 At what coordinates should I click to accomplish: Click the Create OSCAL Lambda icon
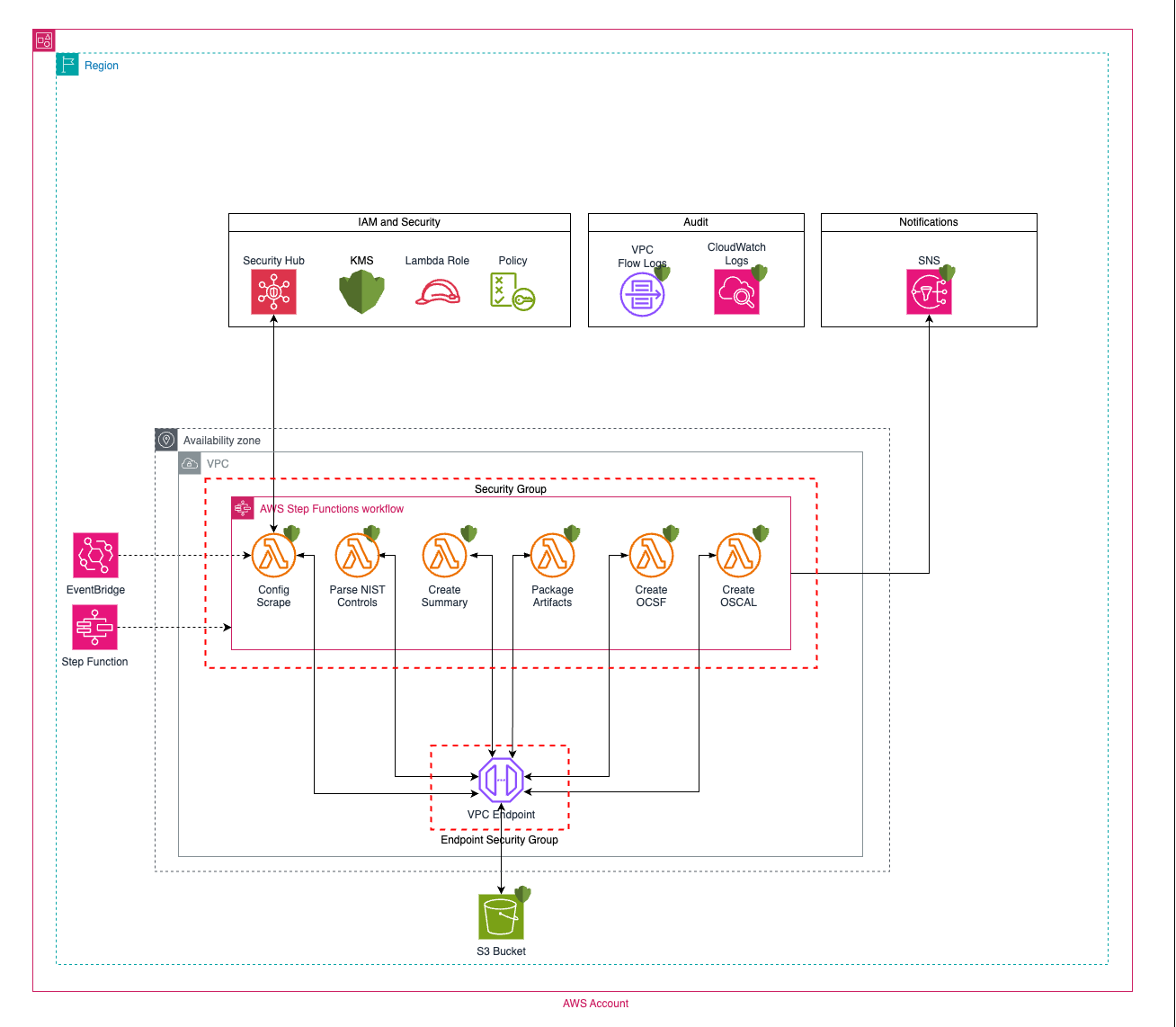coord(738,556)
